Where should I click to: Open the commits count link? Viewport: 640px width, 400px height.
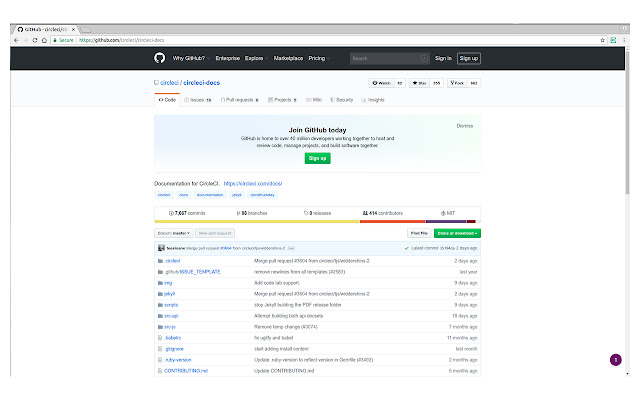pyautogui.click(x=187, y=213)
